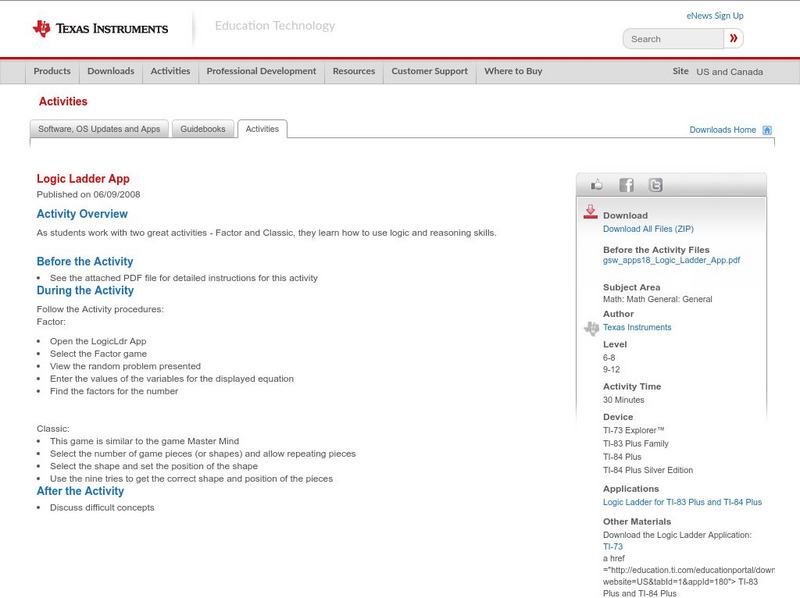Share the activity via Twitter icon
The image size is (800, 598).
tap(655, 185)
